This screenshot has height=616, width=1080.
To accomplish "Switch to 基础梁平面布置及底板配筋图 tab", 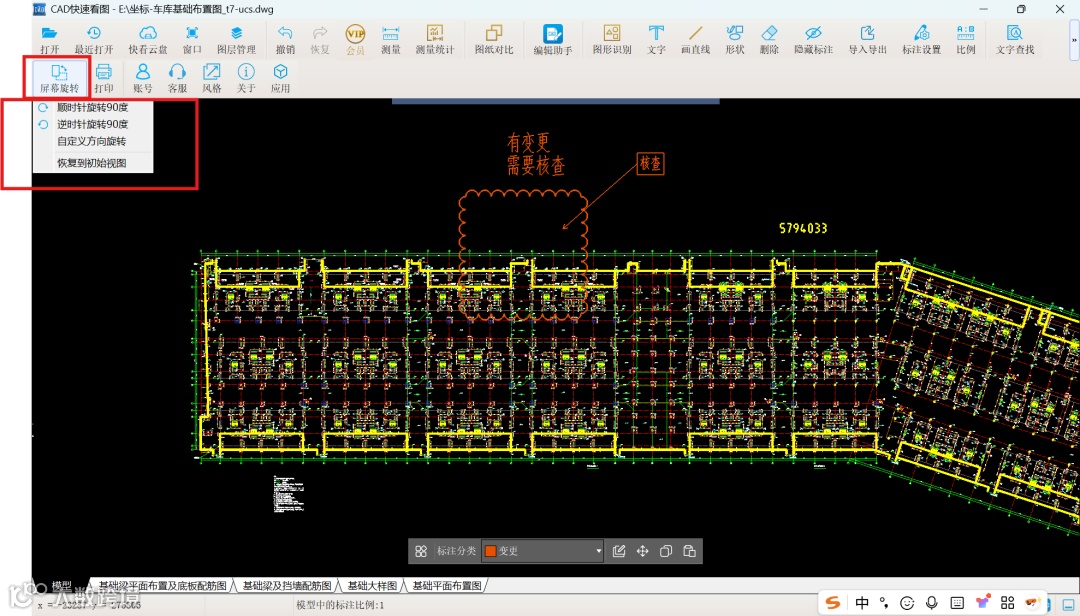I will (162, 586).
